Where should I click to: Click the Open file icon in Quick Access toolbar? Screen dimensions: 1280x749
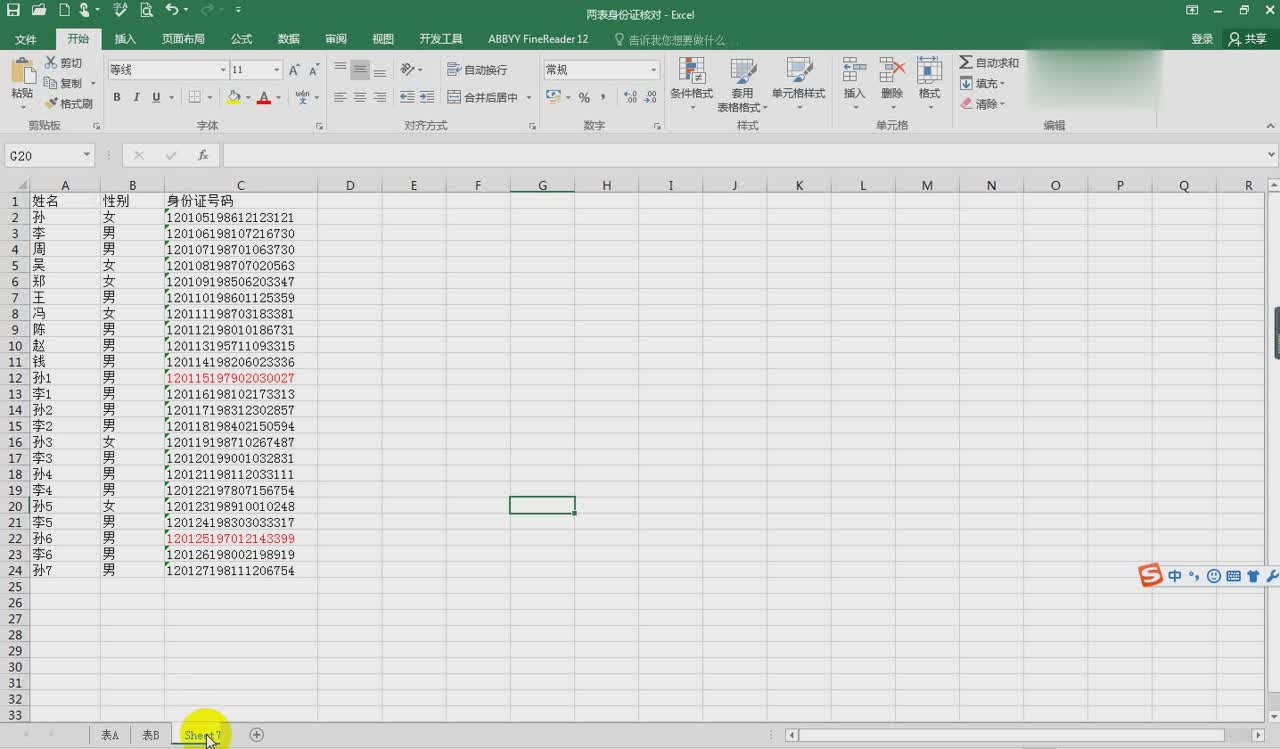(39, 10)
